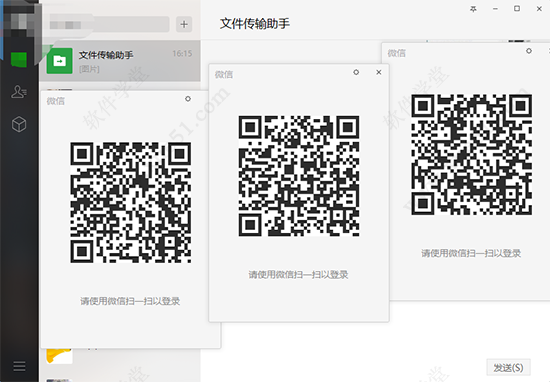Minimize the main WeChat window
Screen dimensions: 550x382
coord(495,9)
